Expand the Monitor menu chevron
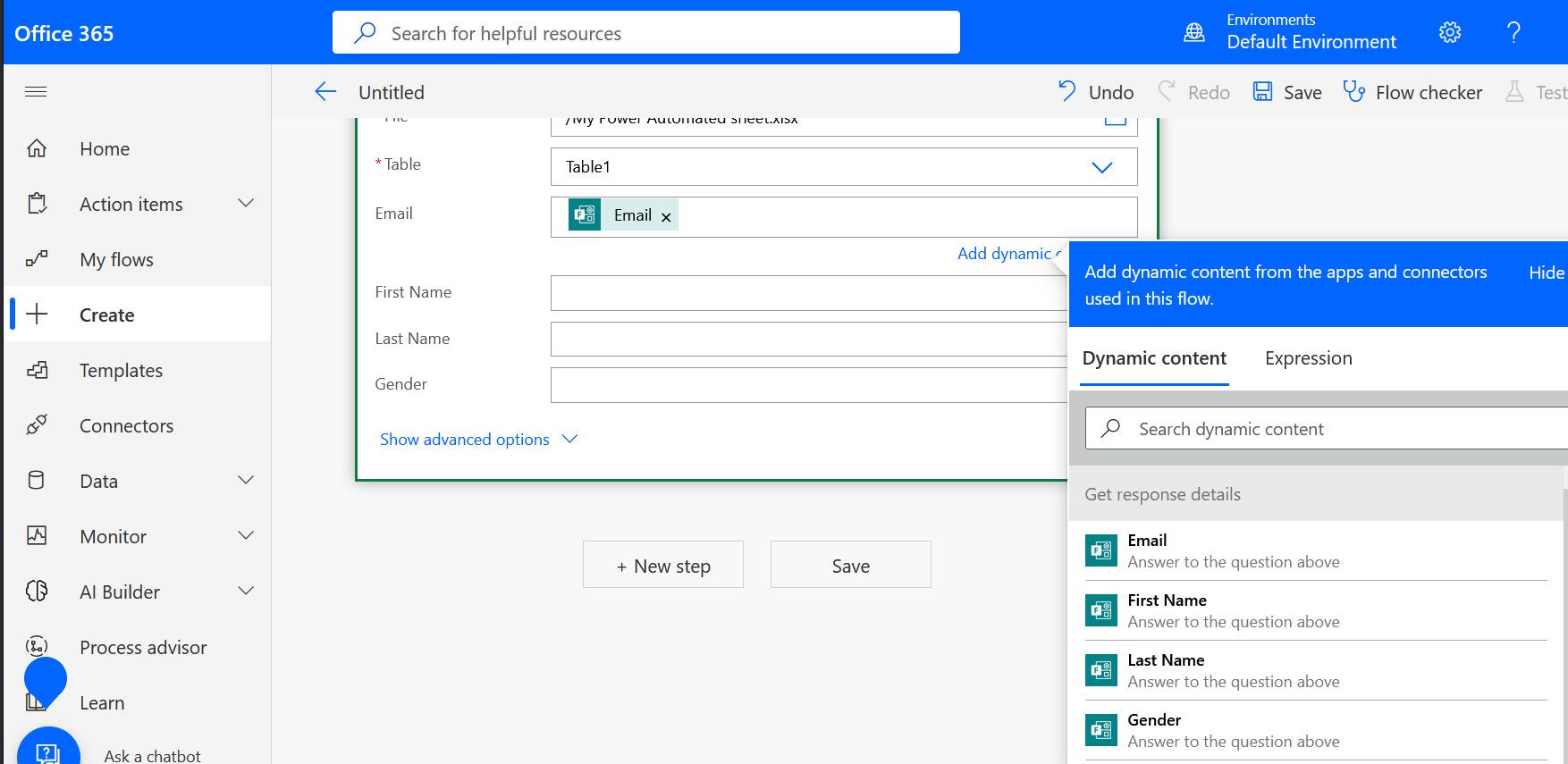Image resolution: width=1568 pixels, height=764 pixels. (246, 536)
